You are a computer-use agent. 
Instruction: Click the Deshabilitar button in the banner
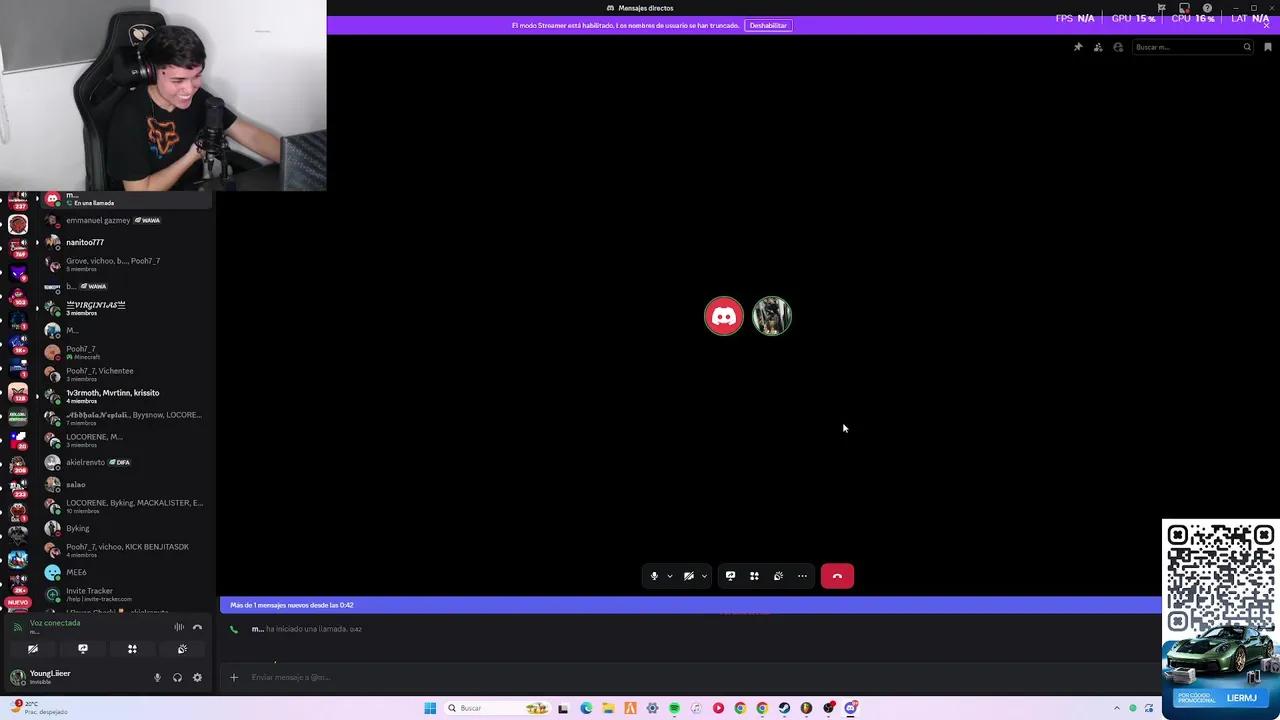[768, 25]
